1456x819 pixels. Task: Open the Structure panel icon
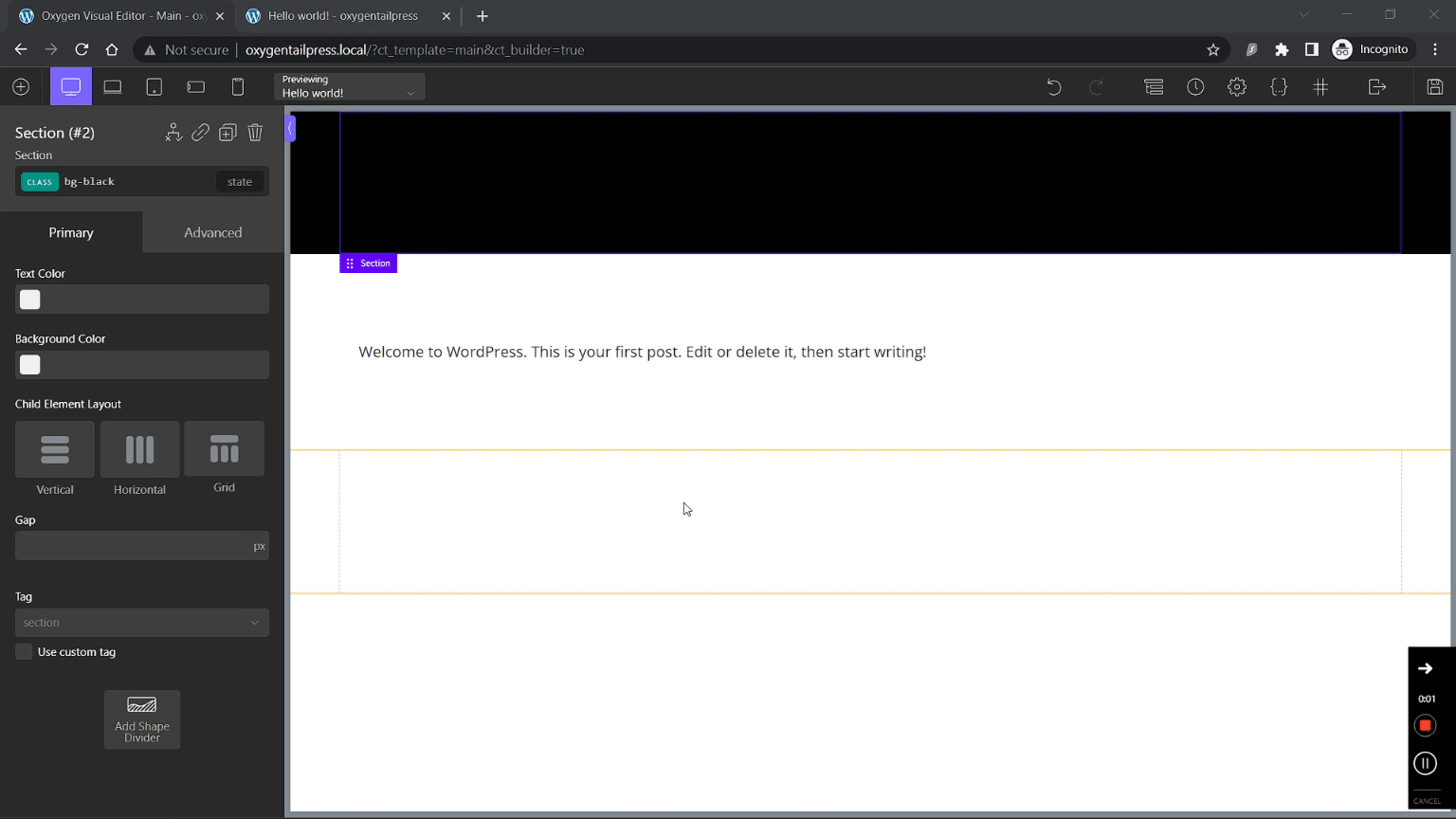[1154, 87]
